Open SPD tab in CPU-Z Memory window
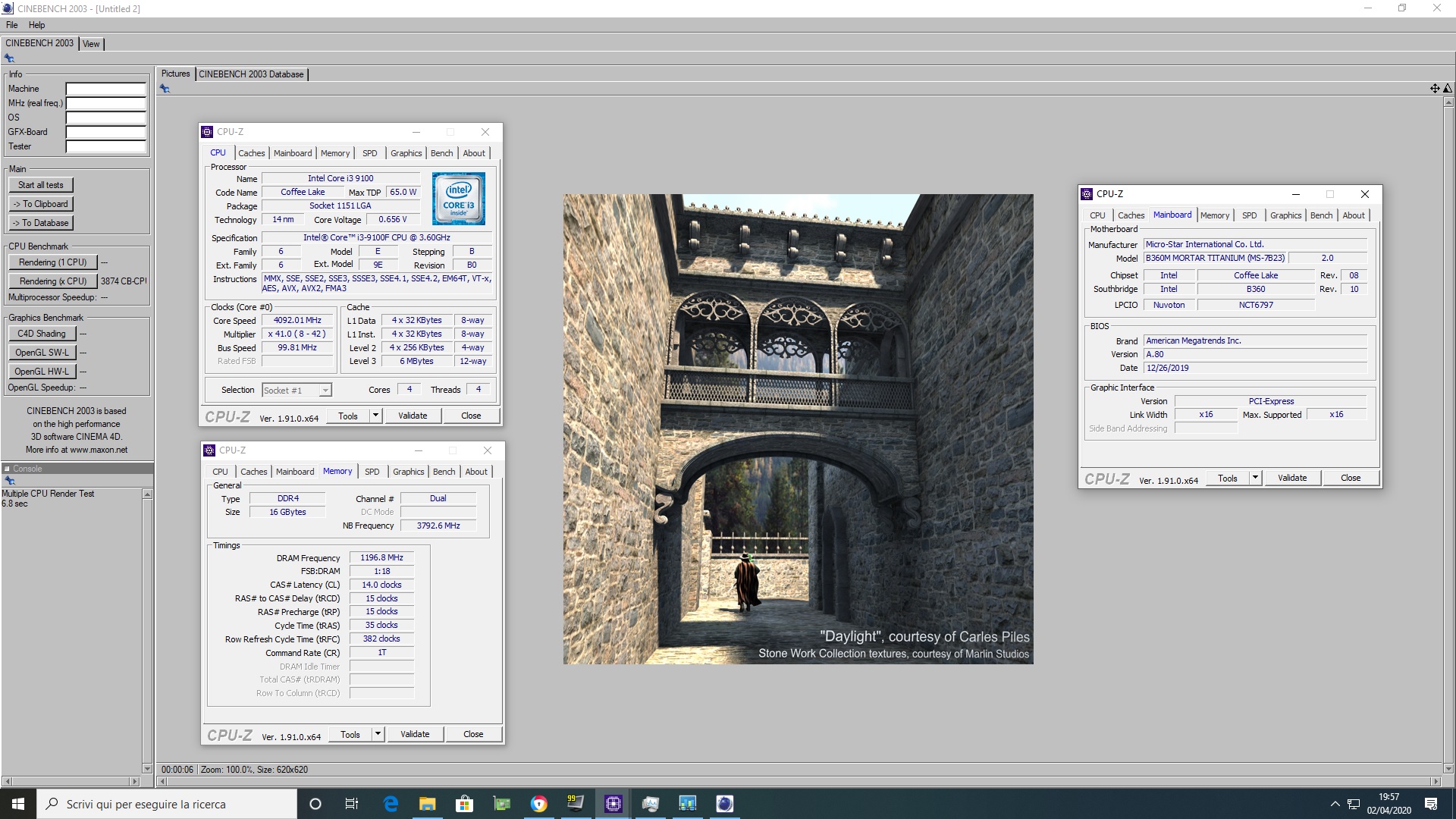Viewport: 1456px width, 819px height. [372, 472]
